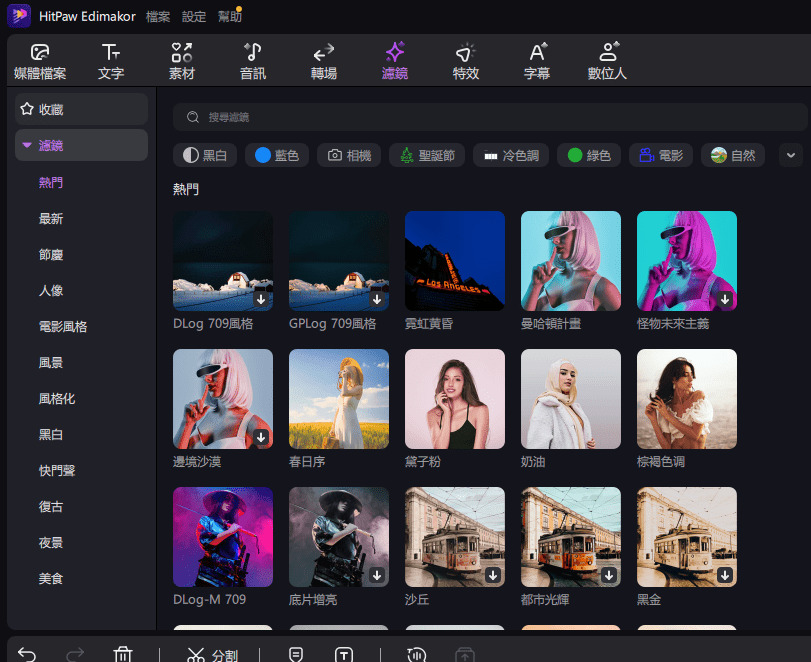Click the undo arrow icon

(x=27, y=654)
